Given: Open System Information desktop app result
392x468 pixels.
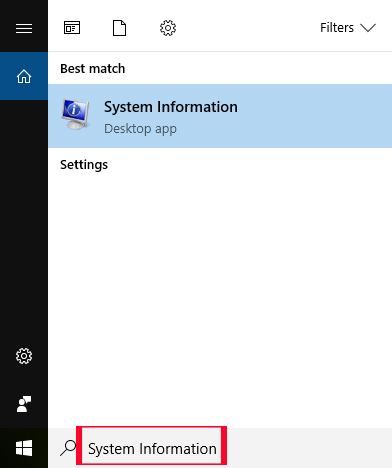Looking at the screenshot, I should pyautogui.click(x=220, y=116).
